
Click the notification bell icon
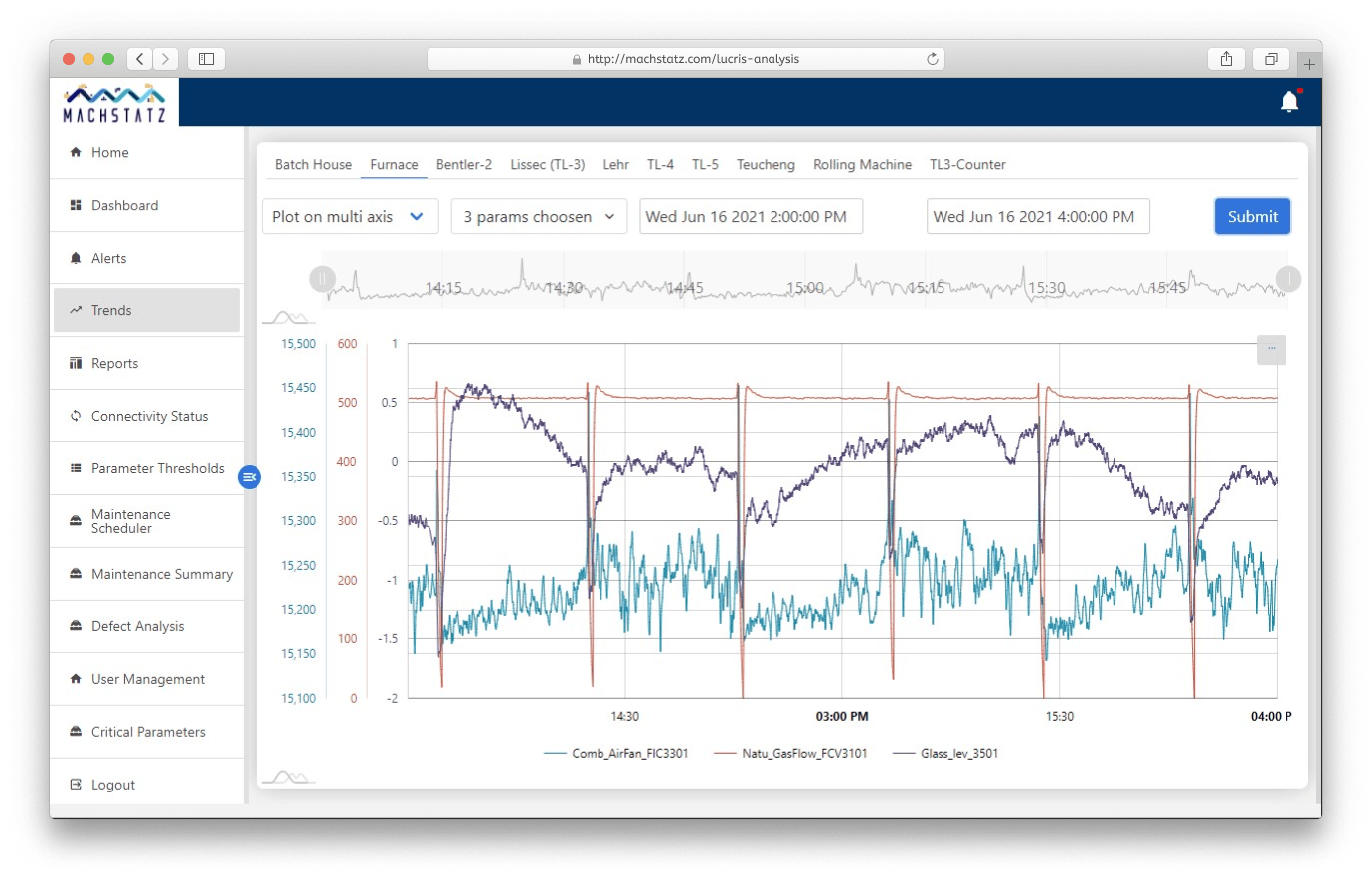pyautogui.click(x=1289, y=102)
